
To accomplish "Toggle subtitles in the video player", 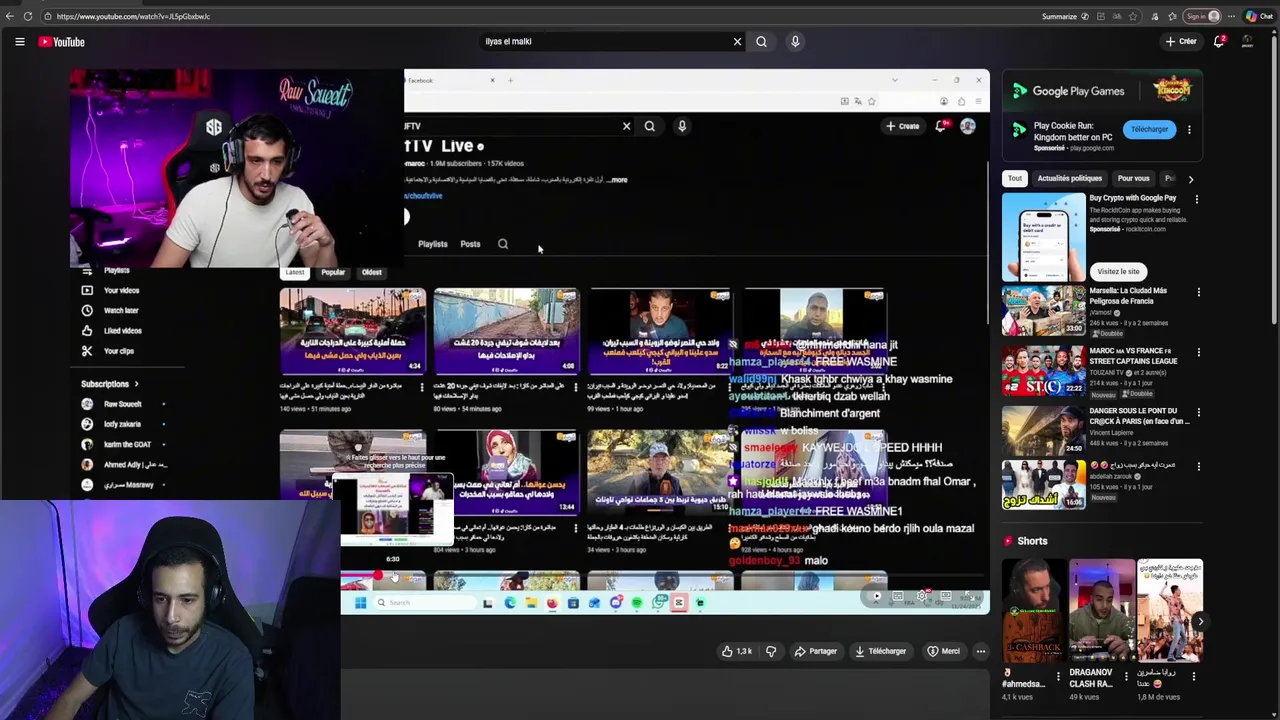I will click(x=899, y=597).
